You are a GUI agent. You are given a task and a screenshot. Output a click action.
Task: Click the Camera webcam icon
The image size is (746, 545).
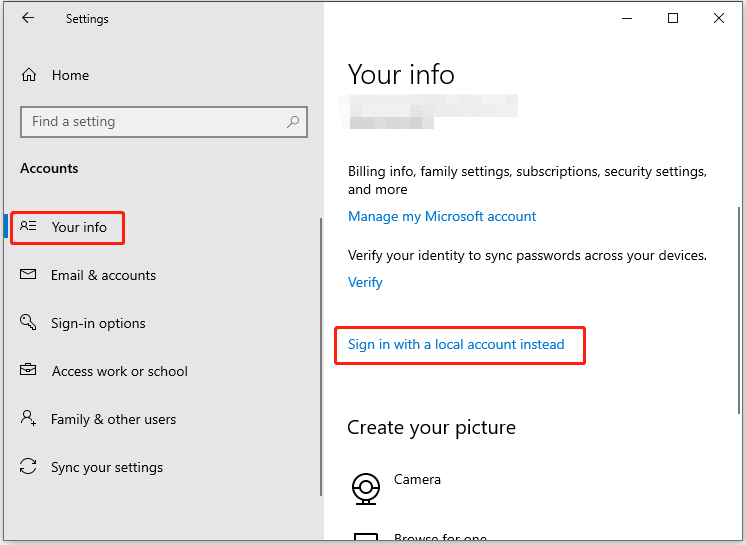366,488
